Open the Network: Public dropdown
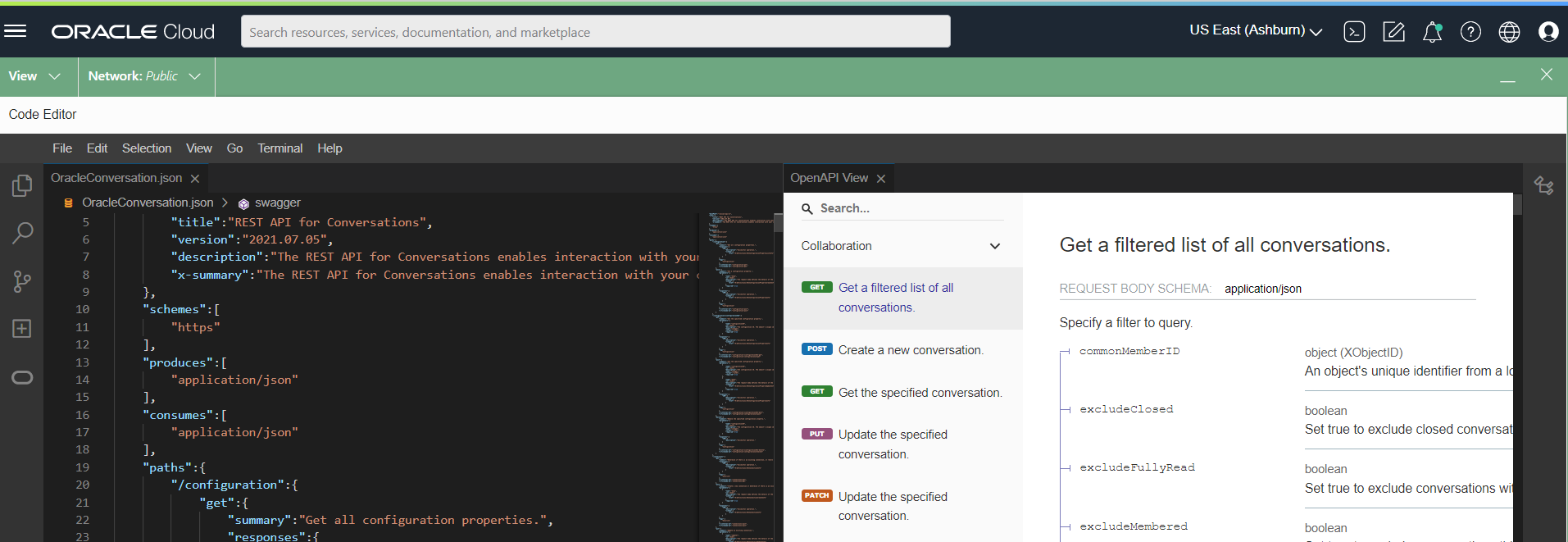1568x542 pixels. click(144, 76)
